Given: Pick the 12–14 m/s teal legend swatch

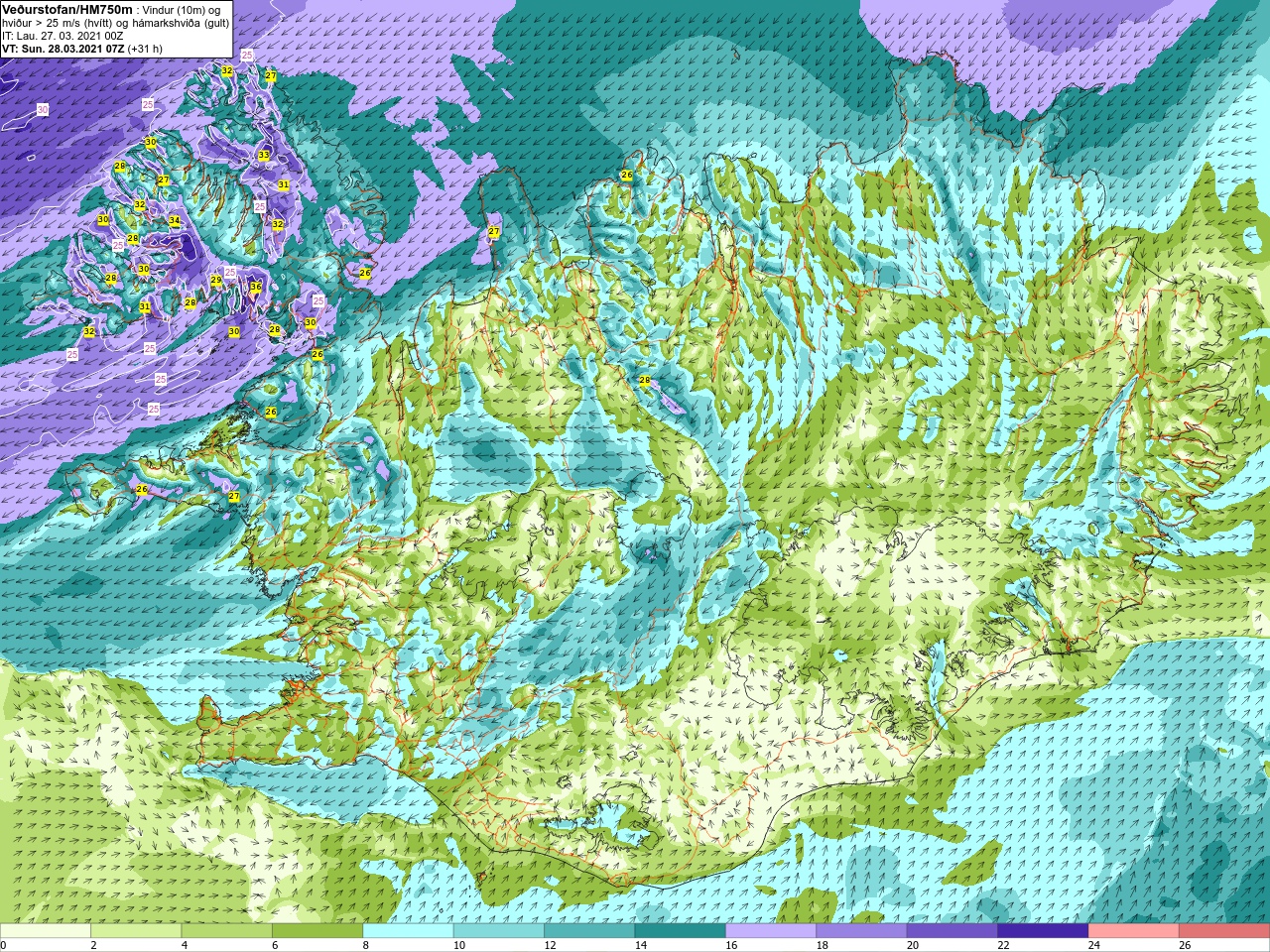Looking at the screenshot, I should (589, 931).
